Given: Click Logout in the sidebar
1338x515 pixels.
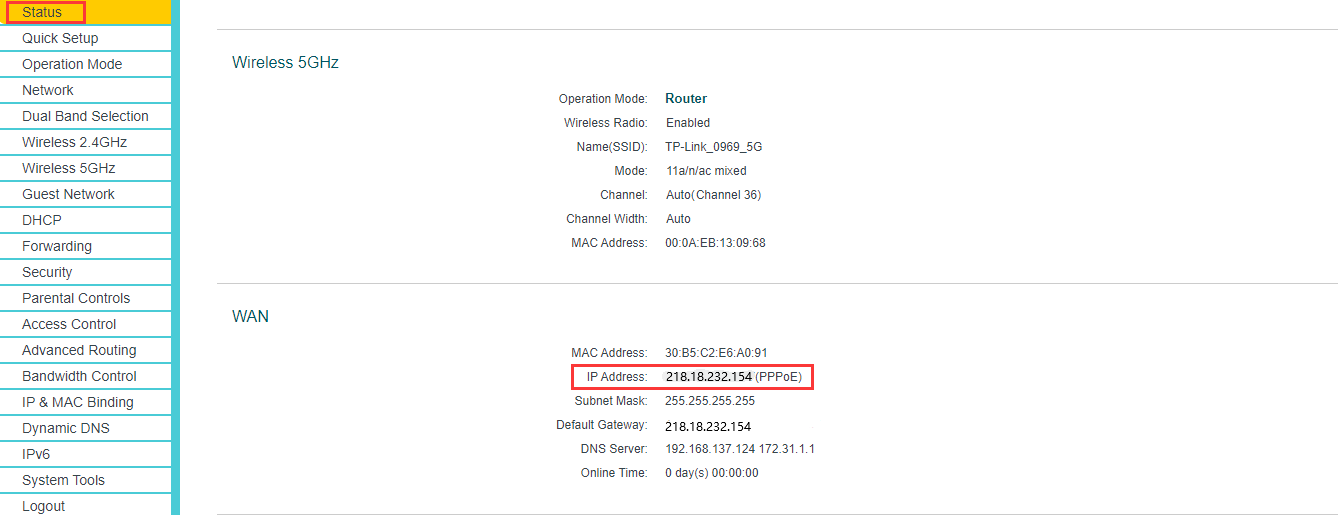Looking at the screenshot, I should point(85,505).
